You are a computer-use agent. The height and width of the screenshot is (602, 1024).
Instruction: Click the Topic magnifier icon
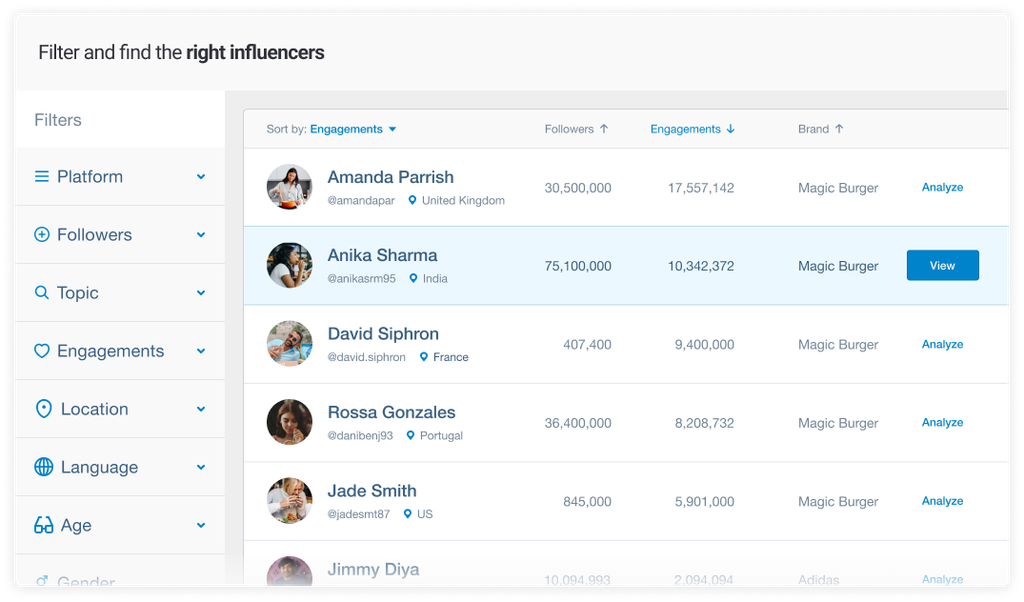click(42, 293)
